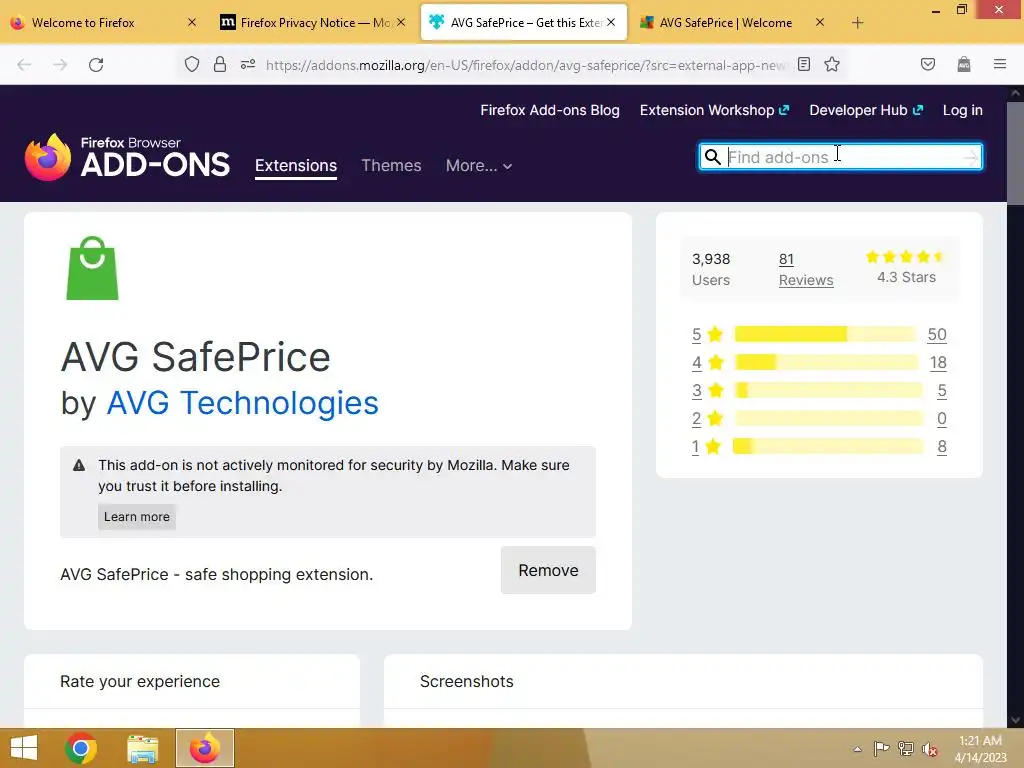
Task: Submit search with arrow in search box
Action: 970,157
